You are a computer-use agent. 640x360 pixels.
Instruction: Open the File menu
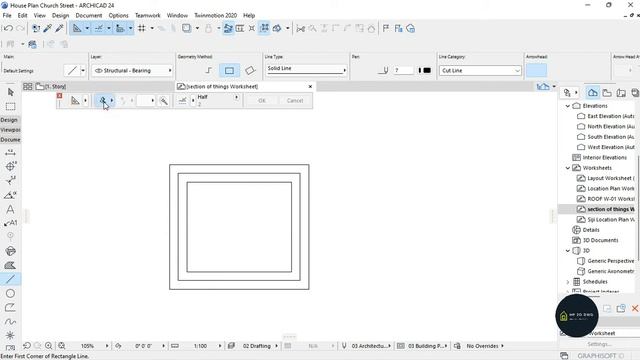[7, 15]
